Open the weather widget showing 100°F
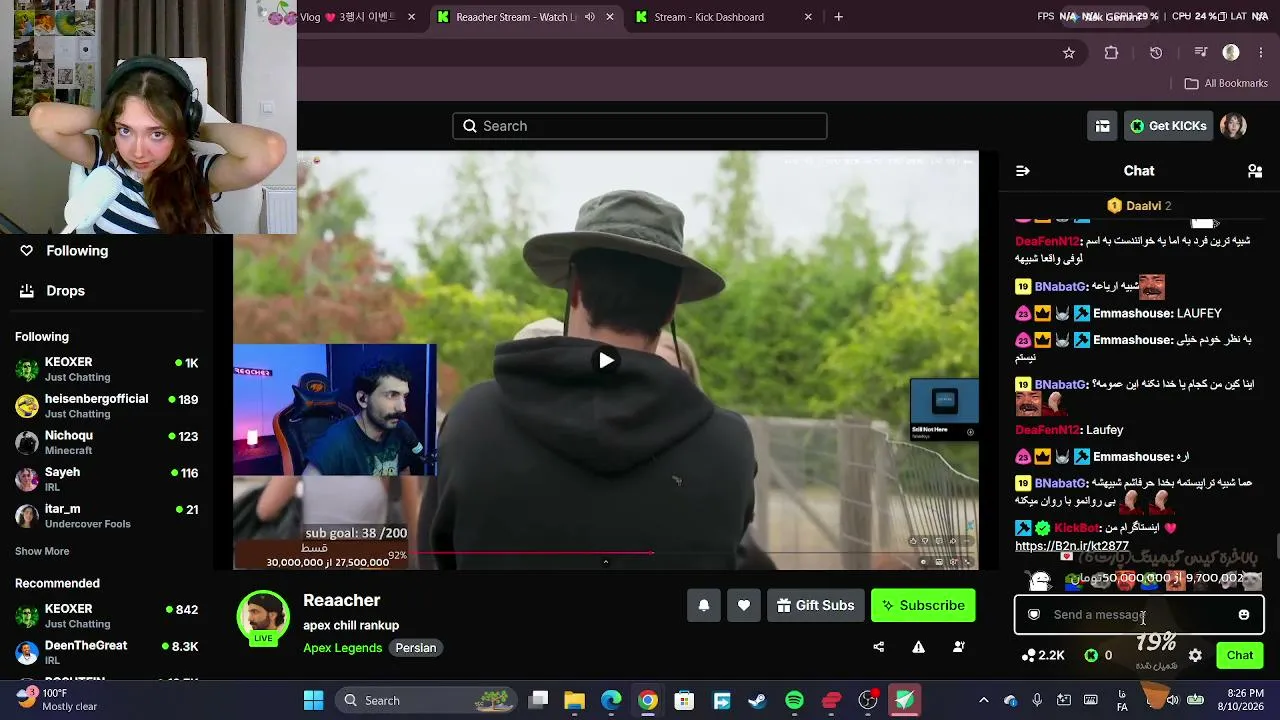Viewport: 1280px width, 720px height. pos(56,700)
